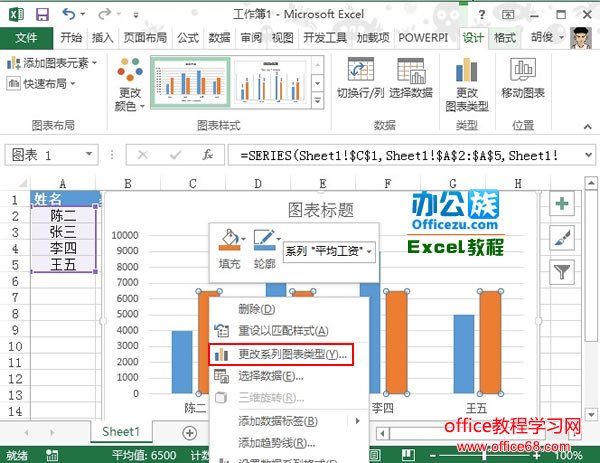
Task: Click Select Data (选择数据) ribbon icon
Action: 411,71
